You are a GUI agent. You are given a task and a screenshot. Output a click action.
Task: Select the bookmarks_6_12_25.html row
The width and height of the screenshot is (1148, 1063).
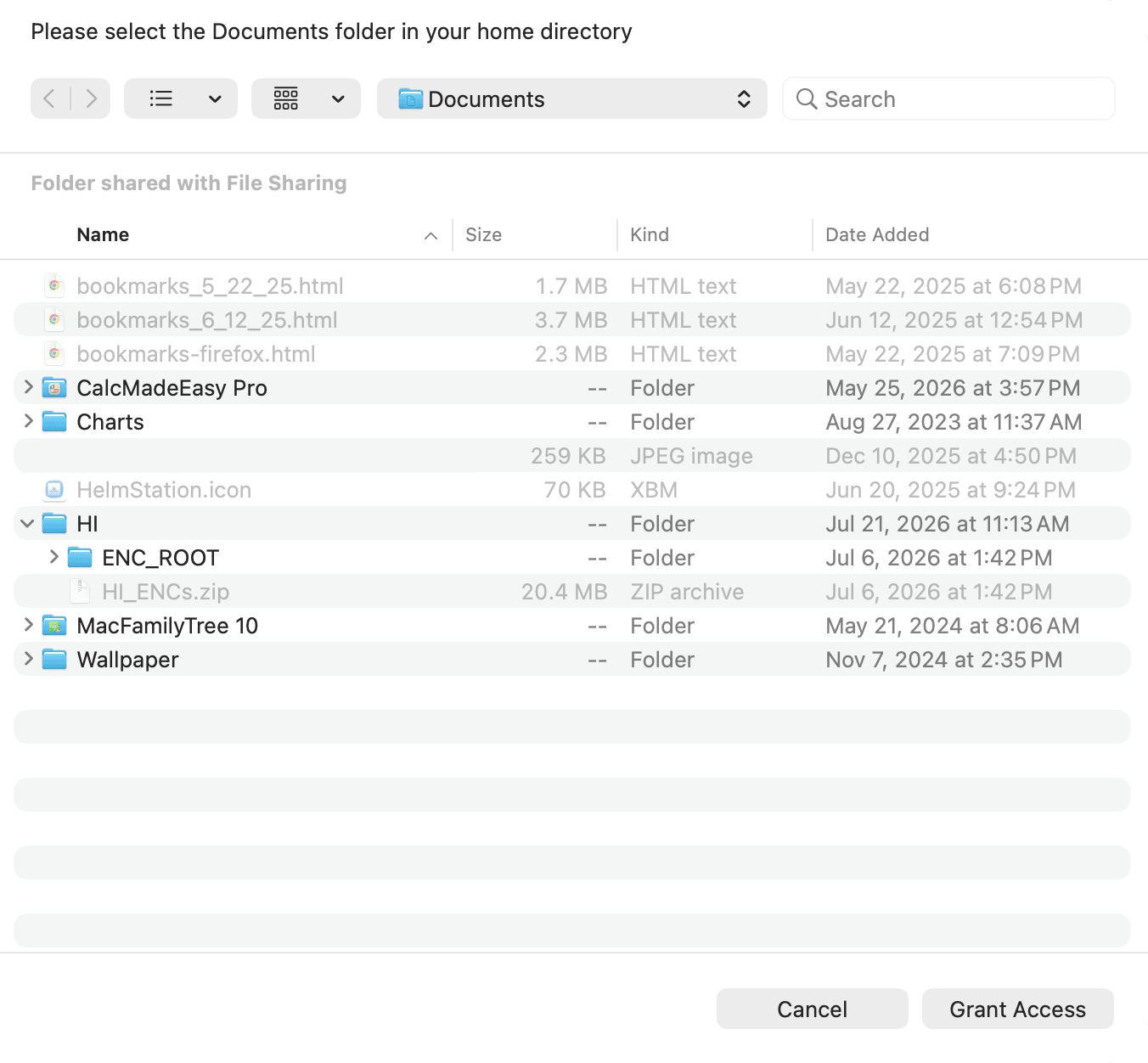572,319
